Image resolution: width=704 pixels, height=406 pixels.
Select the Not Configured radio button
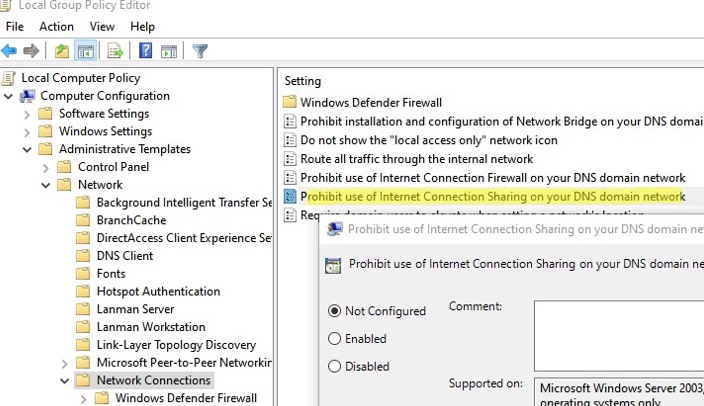tap(335, 311)
